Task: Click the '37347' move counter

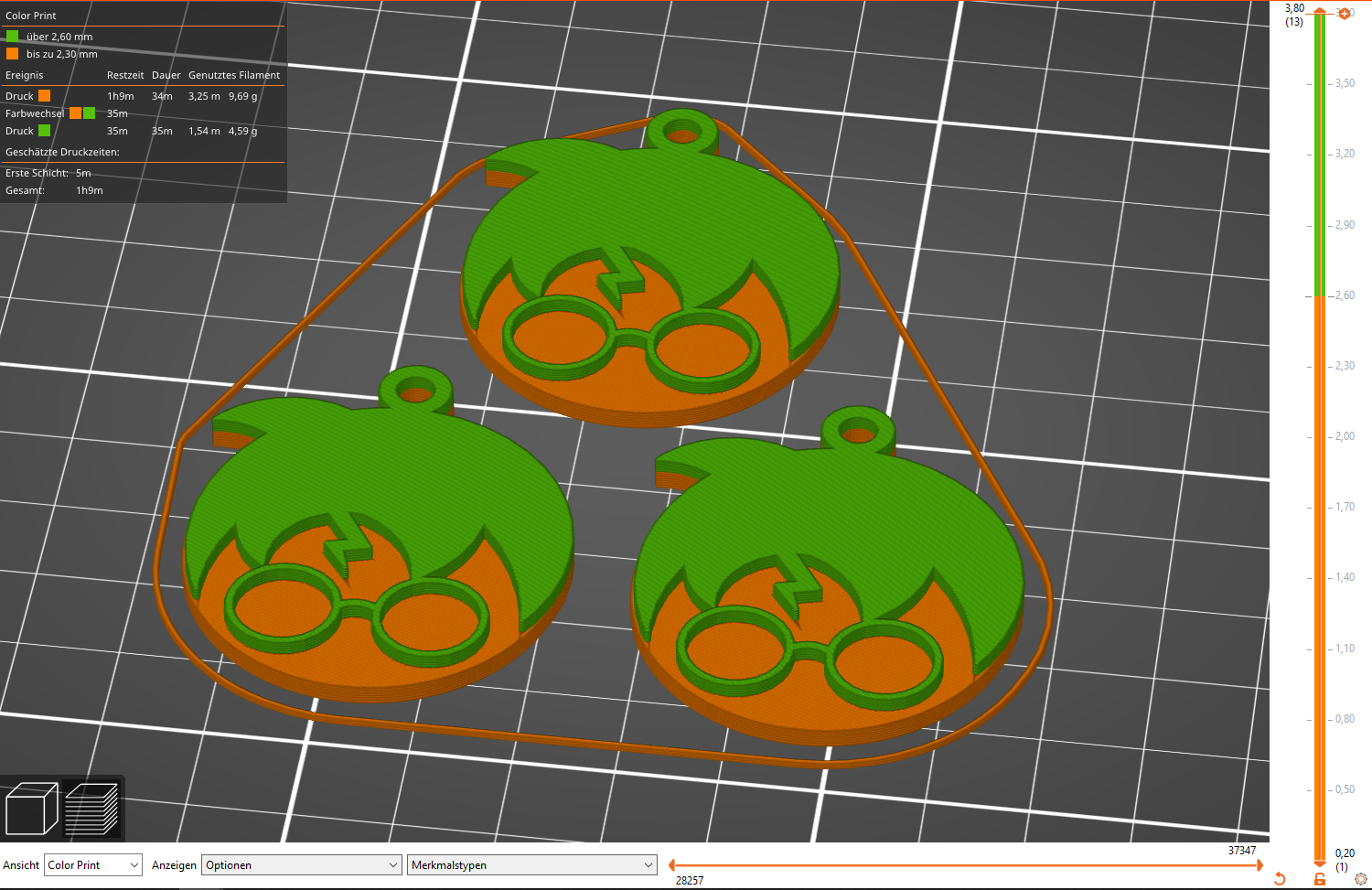Action: (1242, 851)
